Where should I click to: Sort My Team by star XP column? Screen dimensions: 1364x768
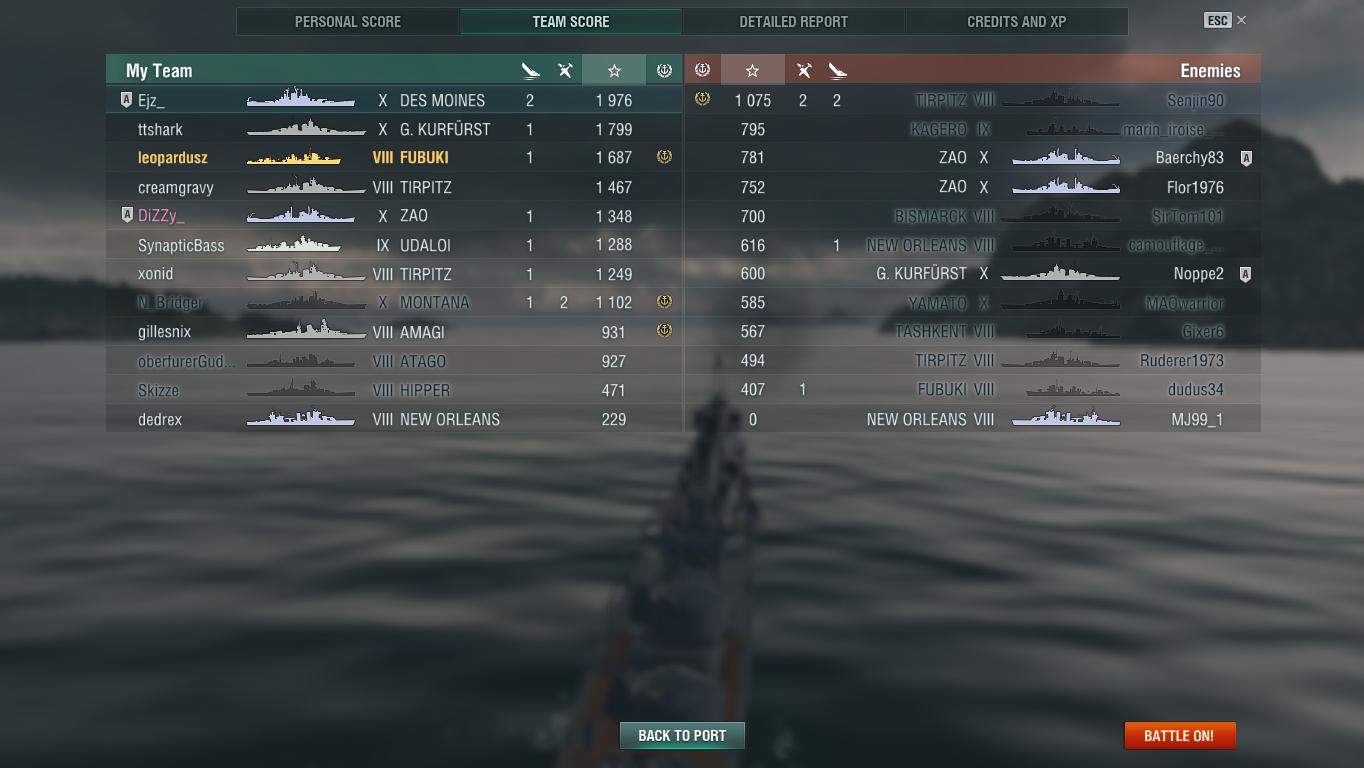point(614,70)
